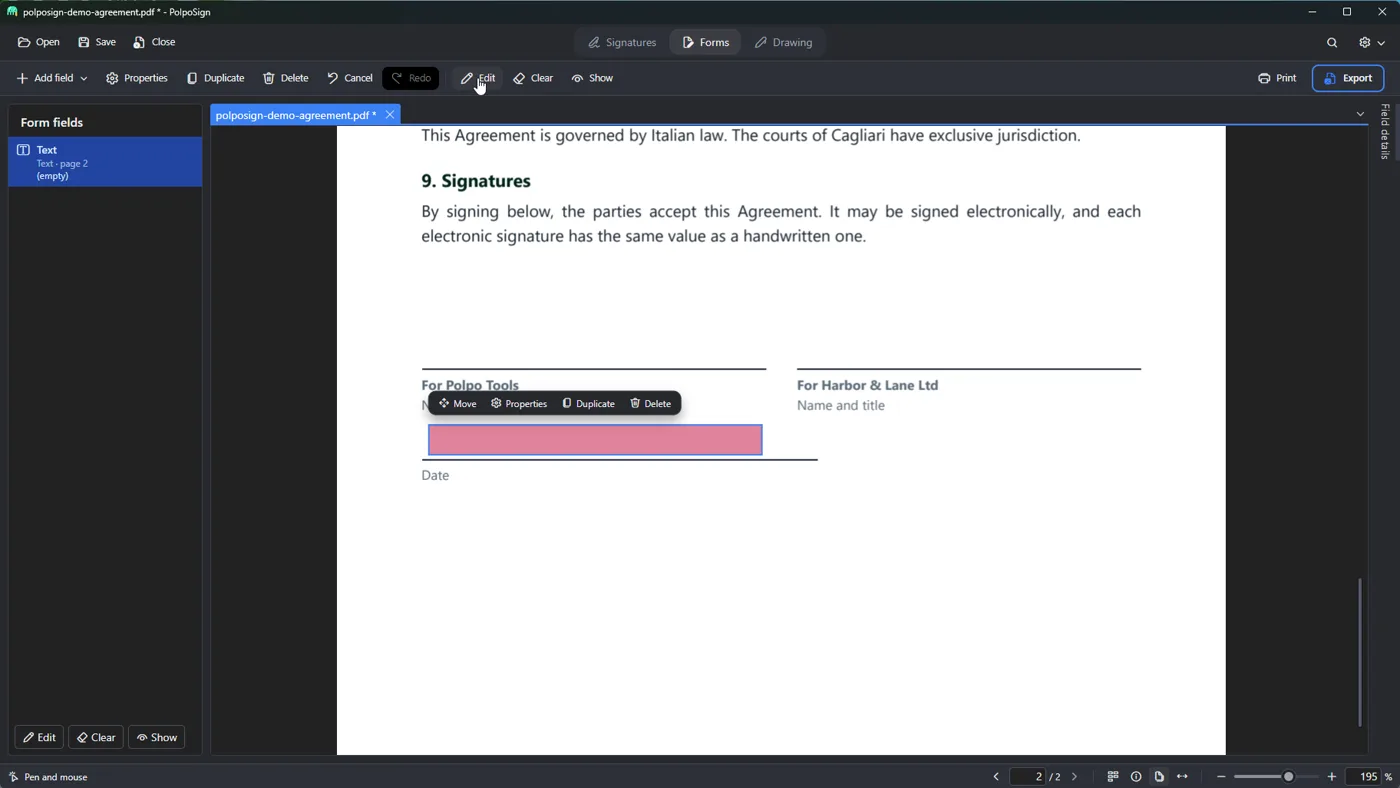Open Properties in the top toolbar
Image resolution: width=1400 pixels, height=788 pixels.
coord(137,78)
